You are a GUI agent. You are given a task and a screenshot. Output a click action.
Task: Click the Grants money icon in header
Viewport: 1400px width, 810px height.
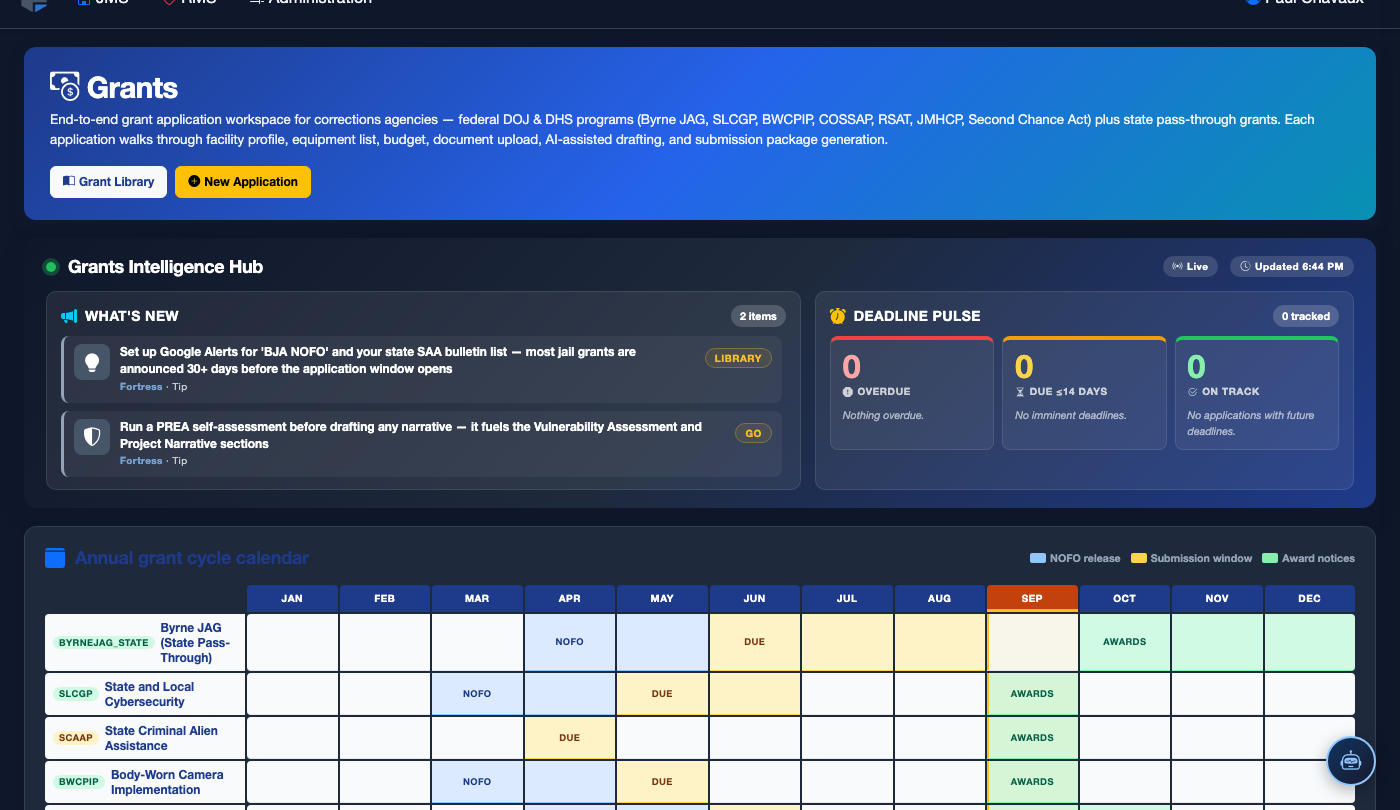65,87
